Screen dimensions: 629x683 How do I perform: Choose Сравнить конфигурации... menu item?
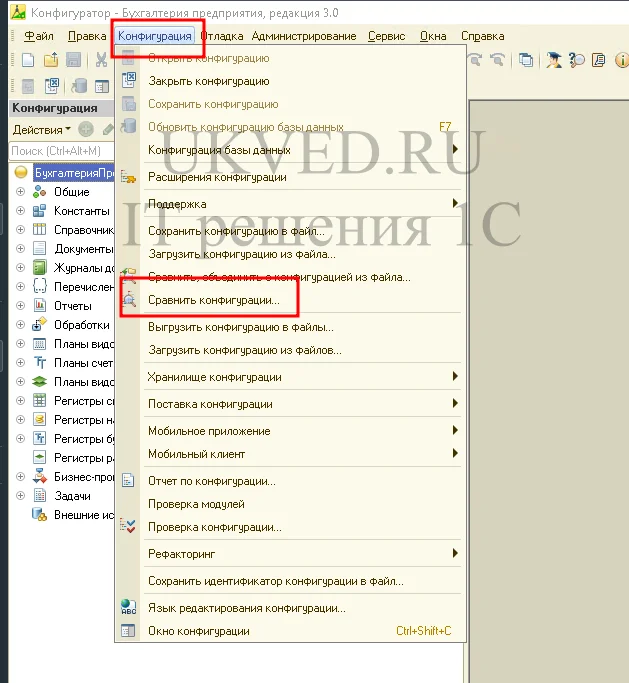214,300
